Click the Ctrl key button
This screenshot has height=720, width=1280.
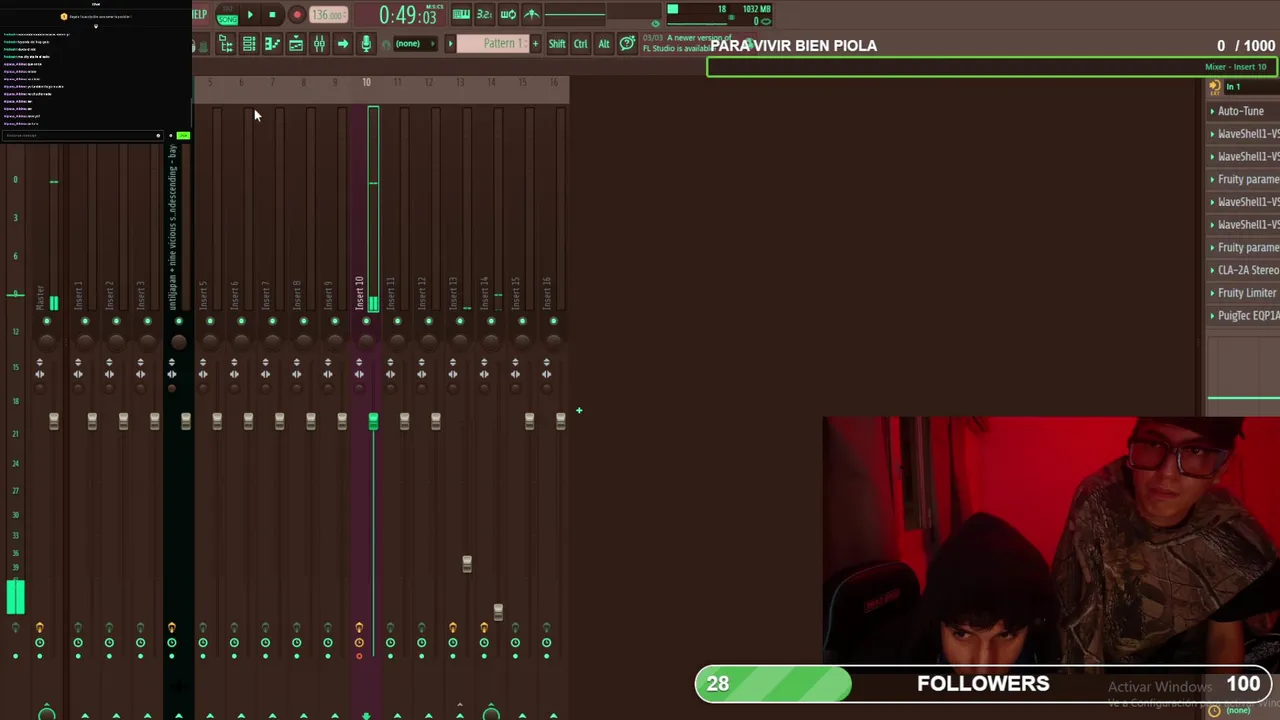580,44
